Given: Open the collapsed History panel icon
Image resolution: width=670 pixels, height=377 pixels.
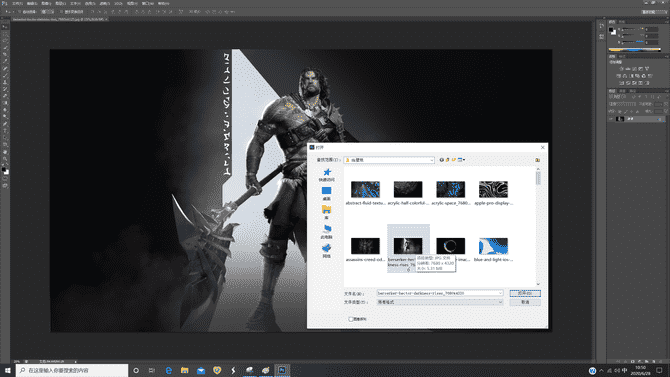Looking at the screenshot, I should click(602, 26).
